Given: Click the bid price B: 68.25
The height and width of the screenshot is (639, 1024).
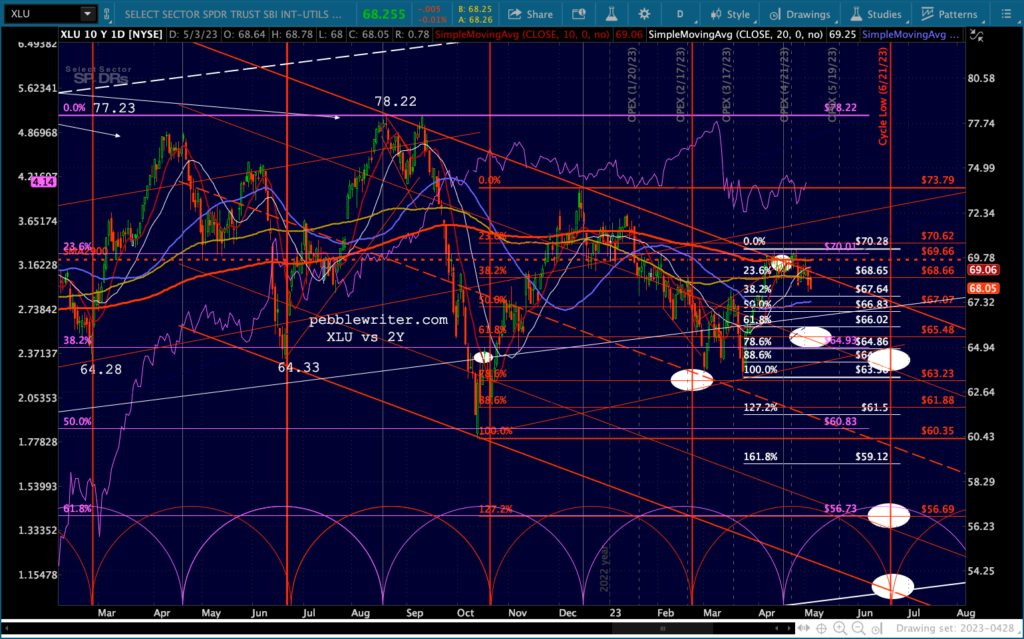Looking at the screenshot, I should click(x=476, y=9).
